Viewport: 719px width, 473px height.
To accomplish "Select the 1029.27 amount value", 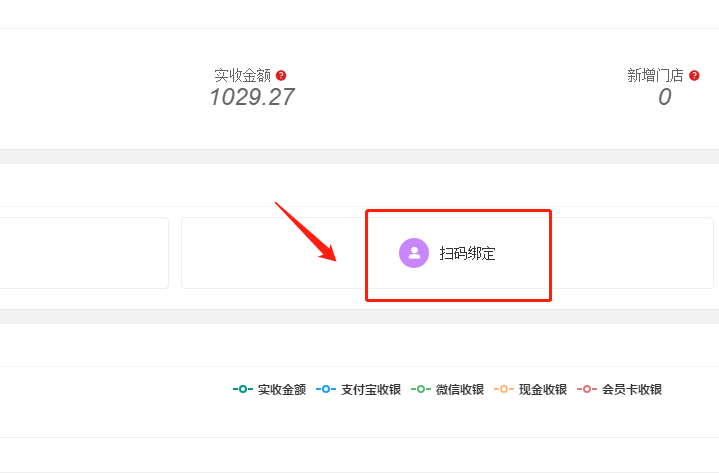I will pos(252,97).
